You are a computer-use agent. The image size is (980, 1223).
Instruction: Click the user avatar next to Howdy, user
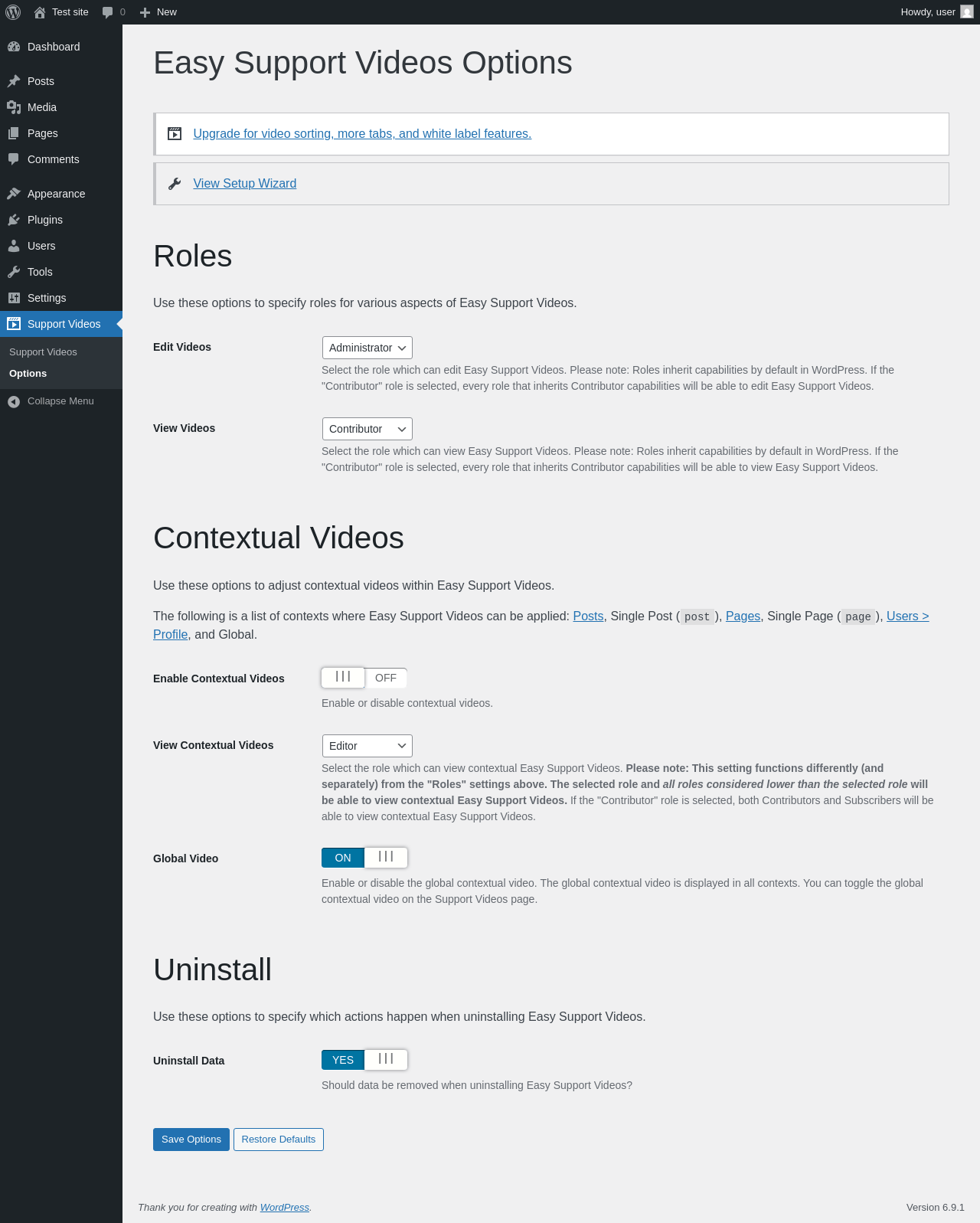(967, 12)
